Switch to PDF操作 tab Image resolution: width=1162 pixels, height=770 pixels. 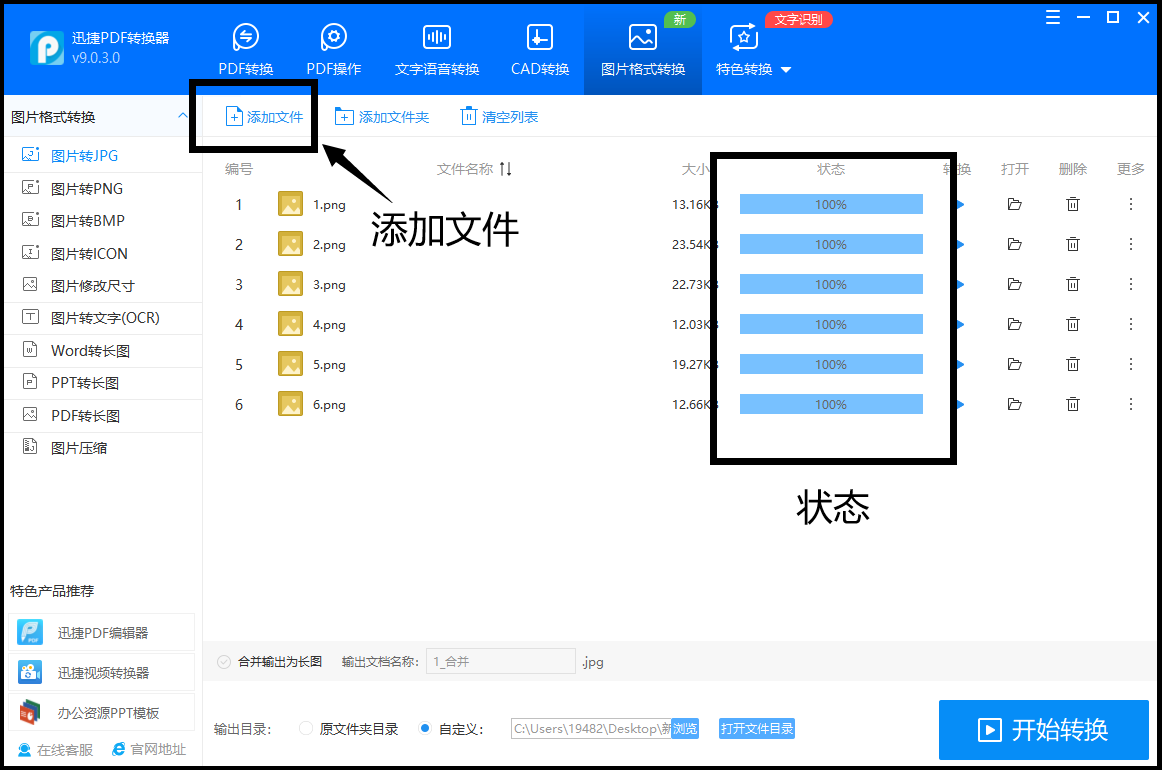tap(333, 50)
